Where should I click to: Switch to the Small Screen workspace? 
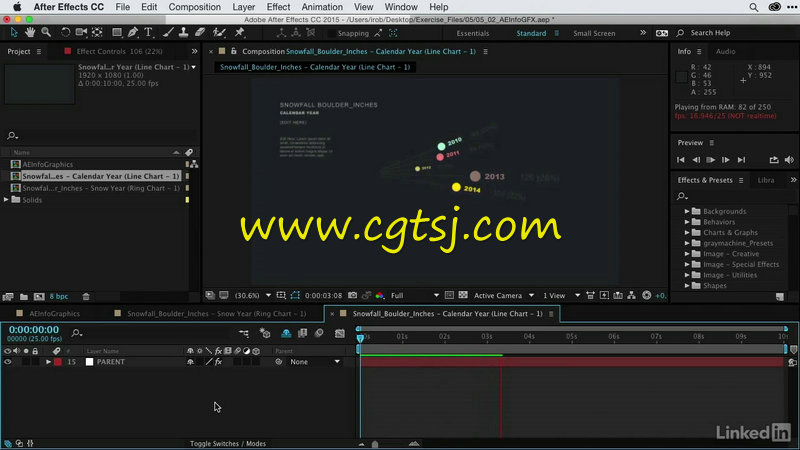[594, 33]
